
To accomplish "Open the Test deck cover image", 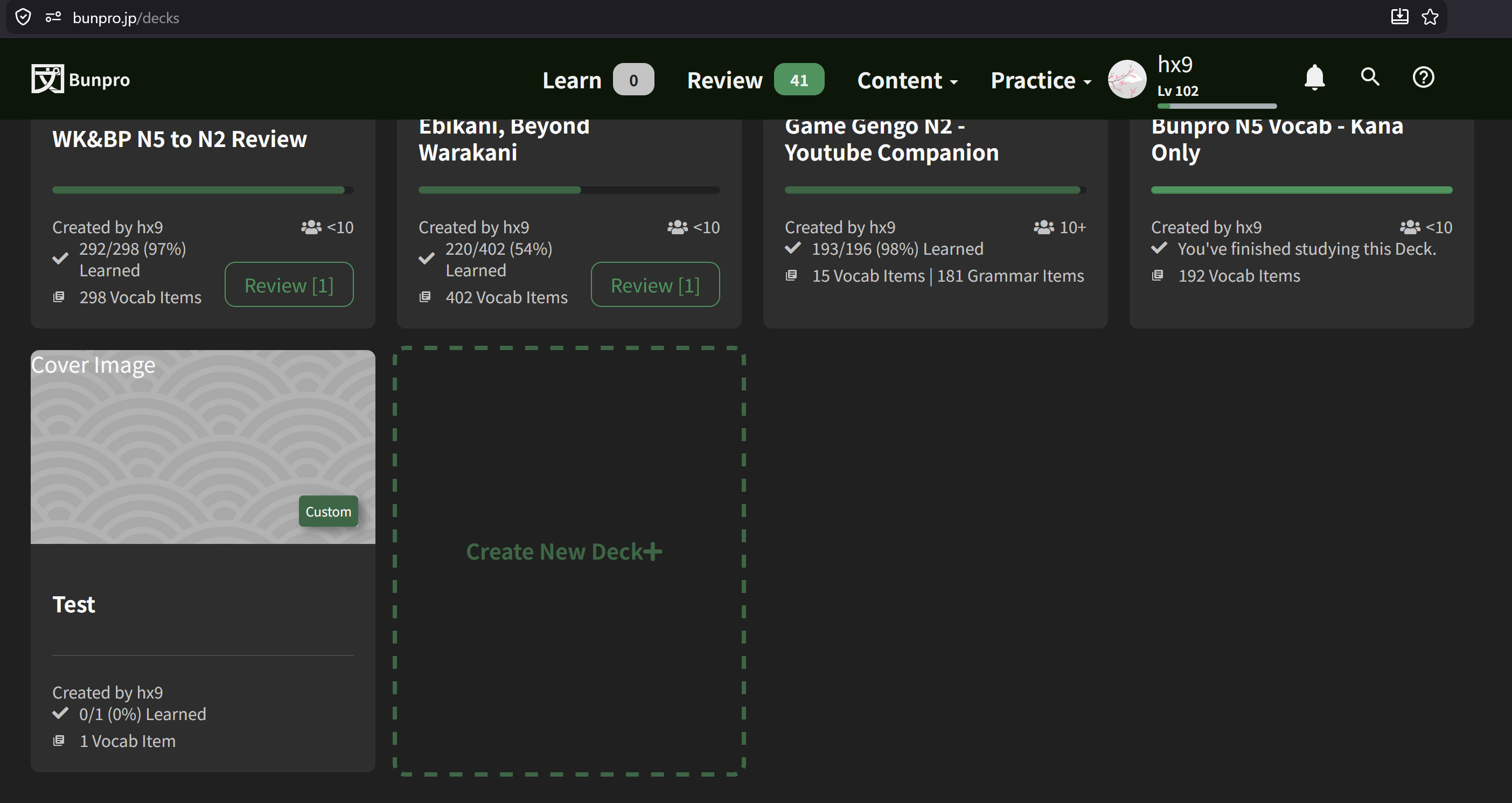I will 203,446.
